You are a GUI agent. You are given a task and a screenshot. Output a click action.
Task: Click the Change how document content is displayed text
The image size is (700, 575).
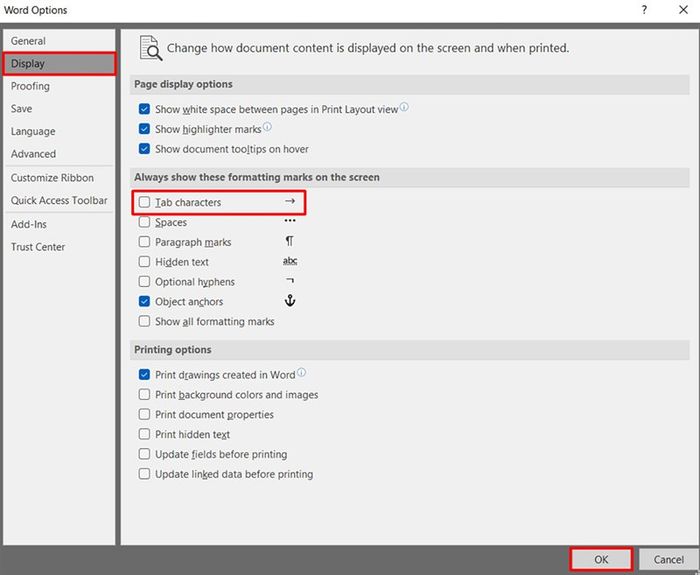coord(368,48)
